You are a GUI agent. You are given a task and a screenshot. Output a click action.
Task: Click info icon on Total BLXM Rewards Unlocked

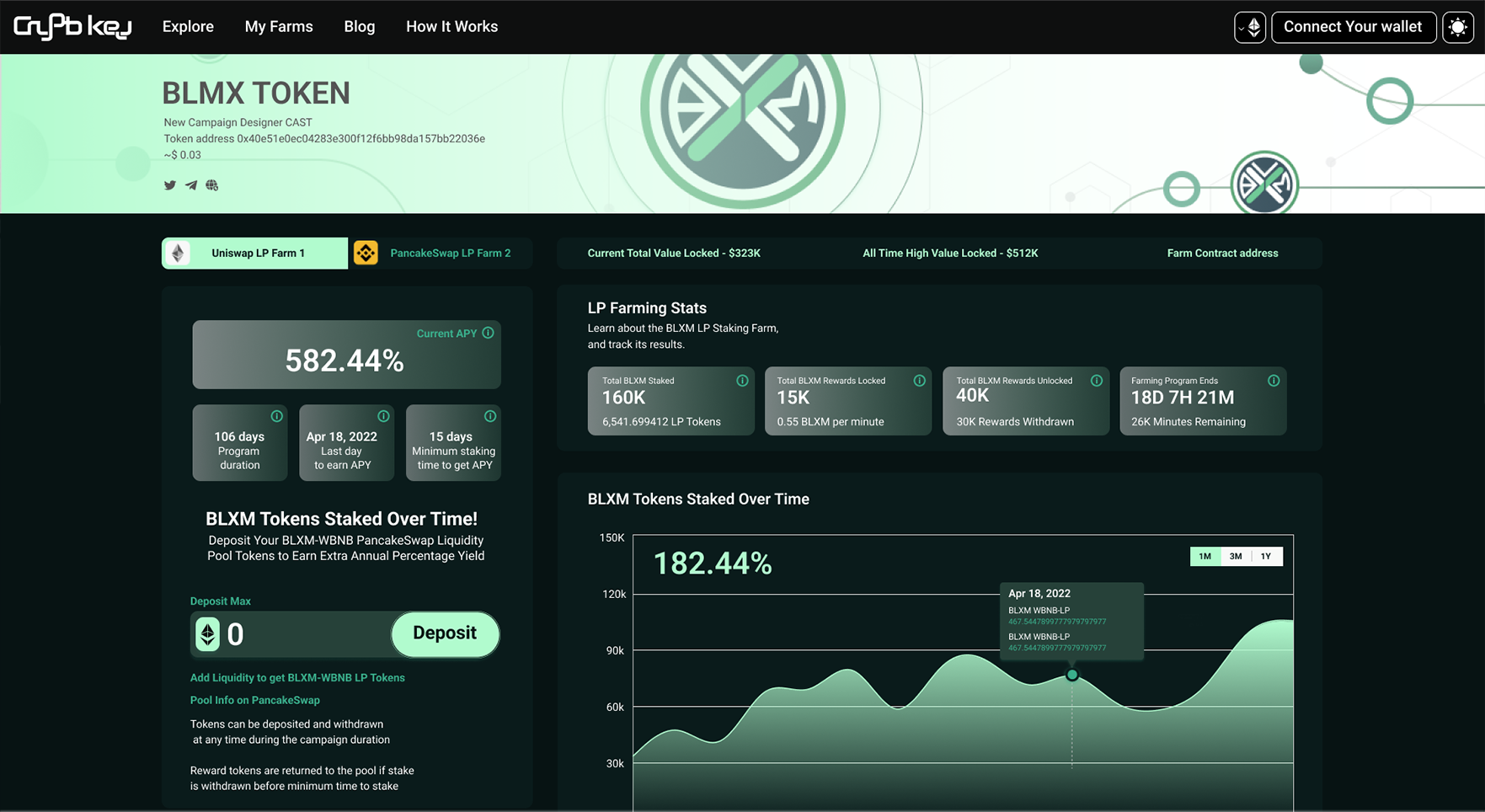click(1097, 381)
